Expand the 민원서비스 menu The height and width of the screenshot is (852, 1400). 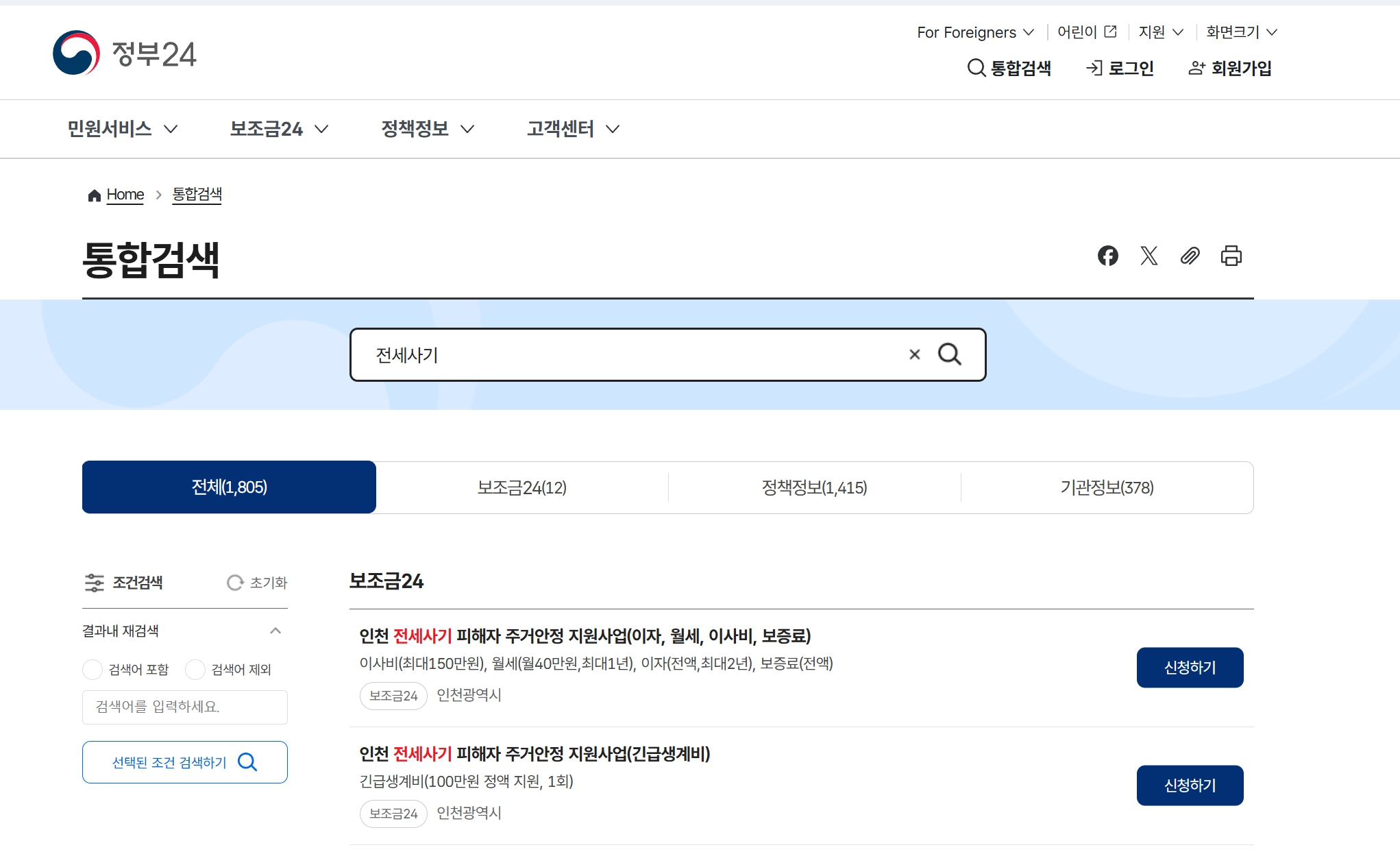click(x=122, y=129)
